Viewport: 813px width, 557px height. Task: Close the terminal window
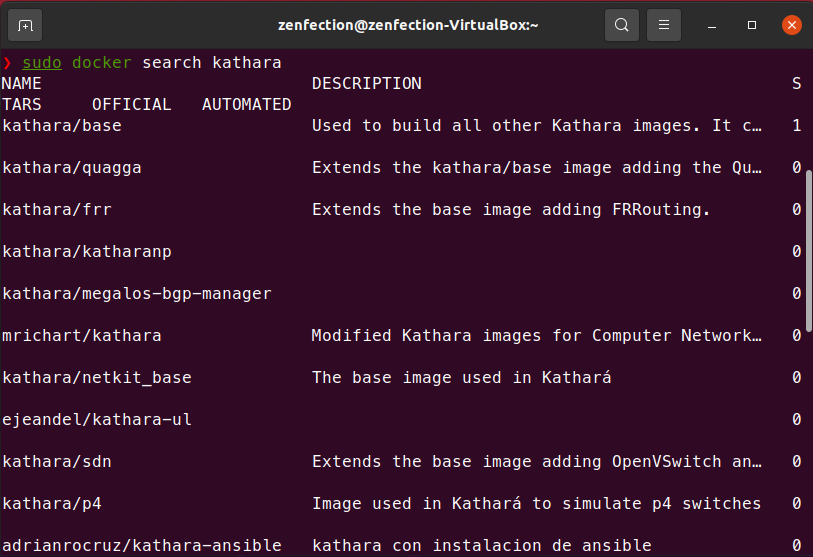(x=792, y=25)
